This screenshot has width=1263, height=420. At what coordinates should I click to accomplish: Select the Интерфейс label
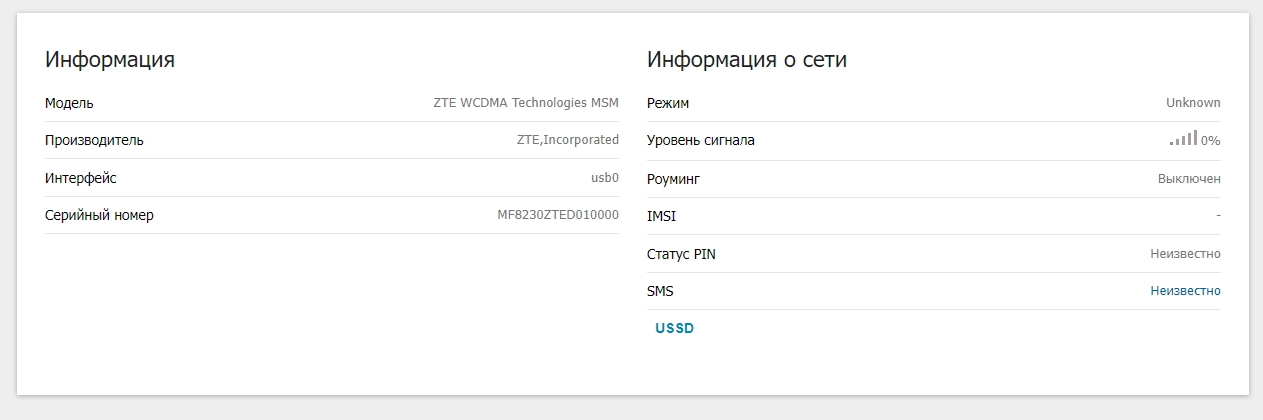pyautogui.click(x=81, y=178)
